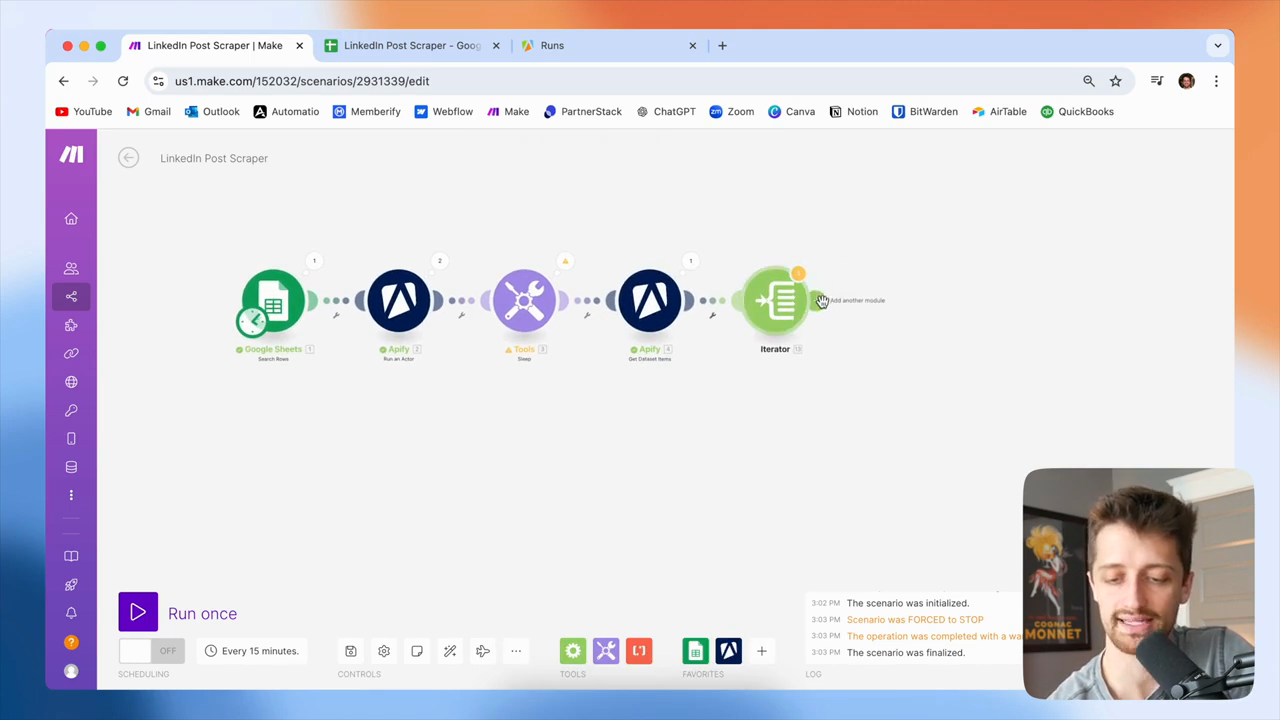Open the Google Sheets module clock schedule
This screenshot has width=1280, height=720.
(252, 320)
